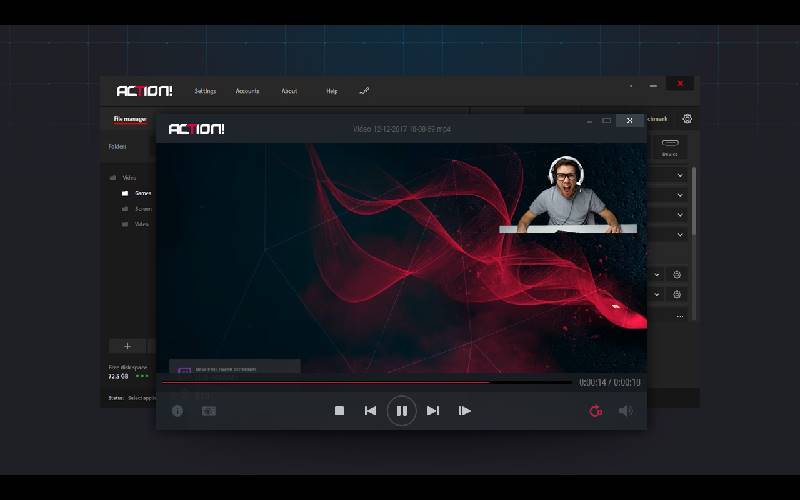Skip to the next video

(433, 411)
